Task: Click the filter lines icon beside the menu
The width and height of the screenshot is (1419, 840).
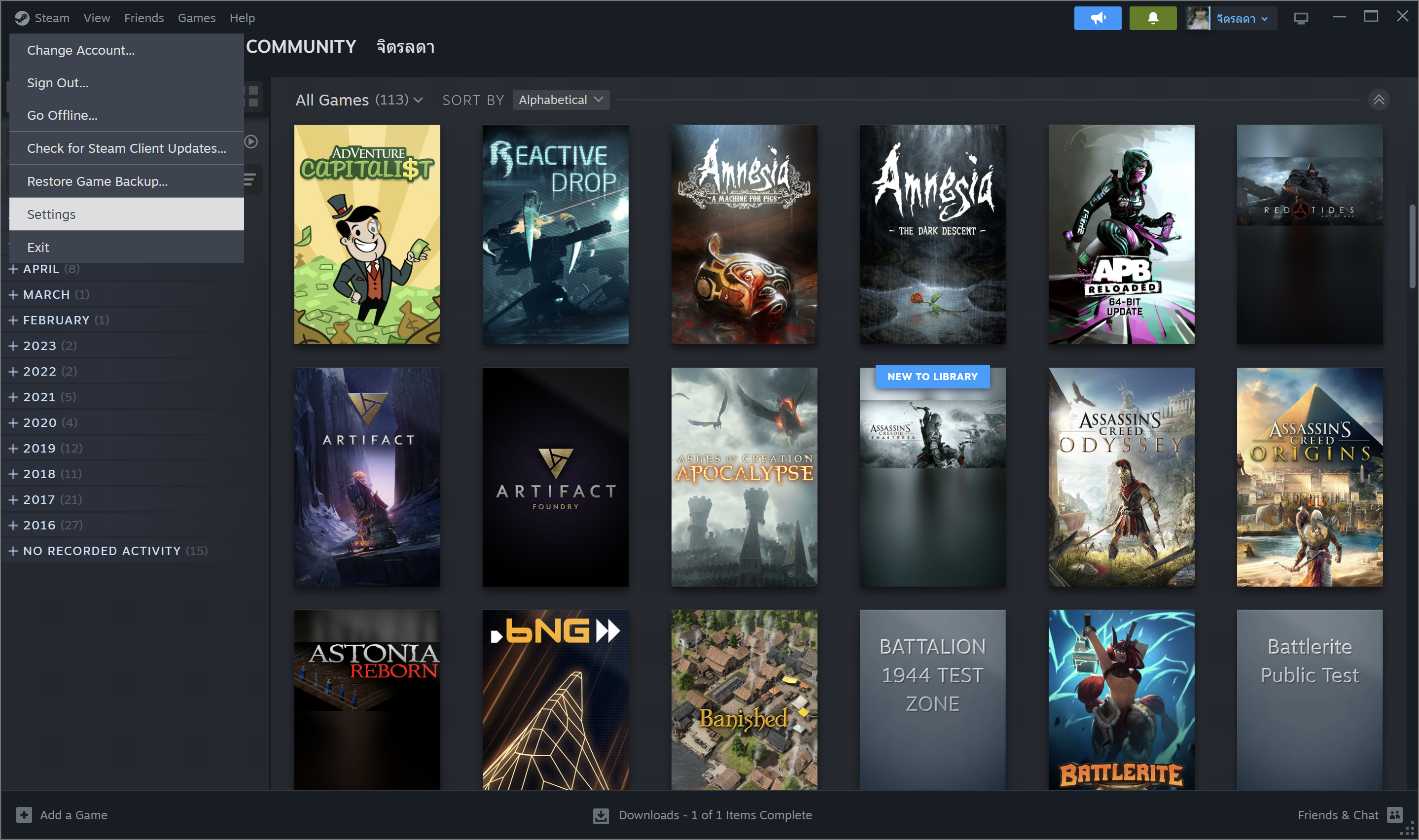Action: 249,180
